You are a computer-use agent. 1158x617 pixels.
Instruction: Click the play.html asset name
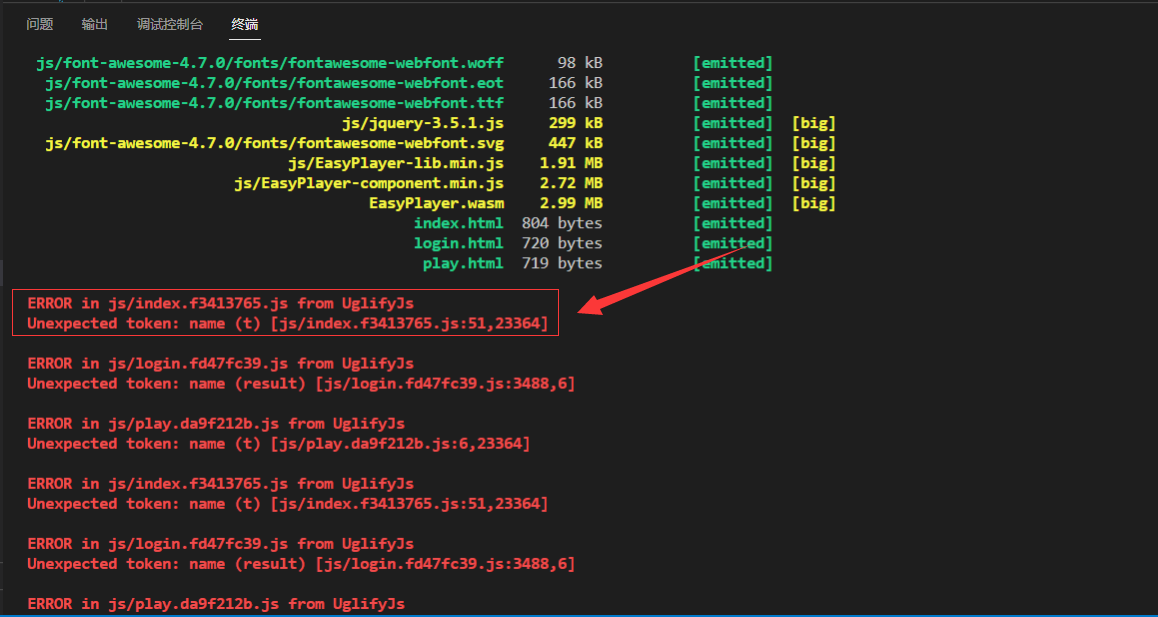[x=463, y=262]
